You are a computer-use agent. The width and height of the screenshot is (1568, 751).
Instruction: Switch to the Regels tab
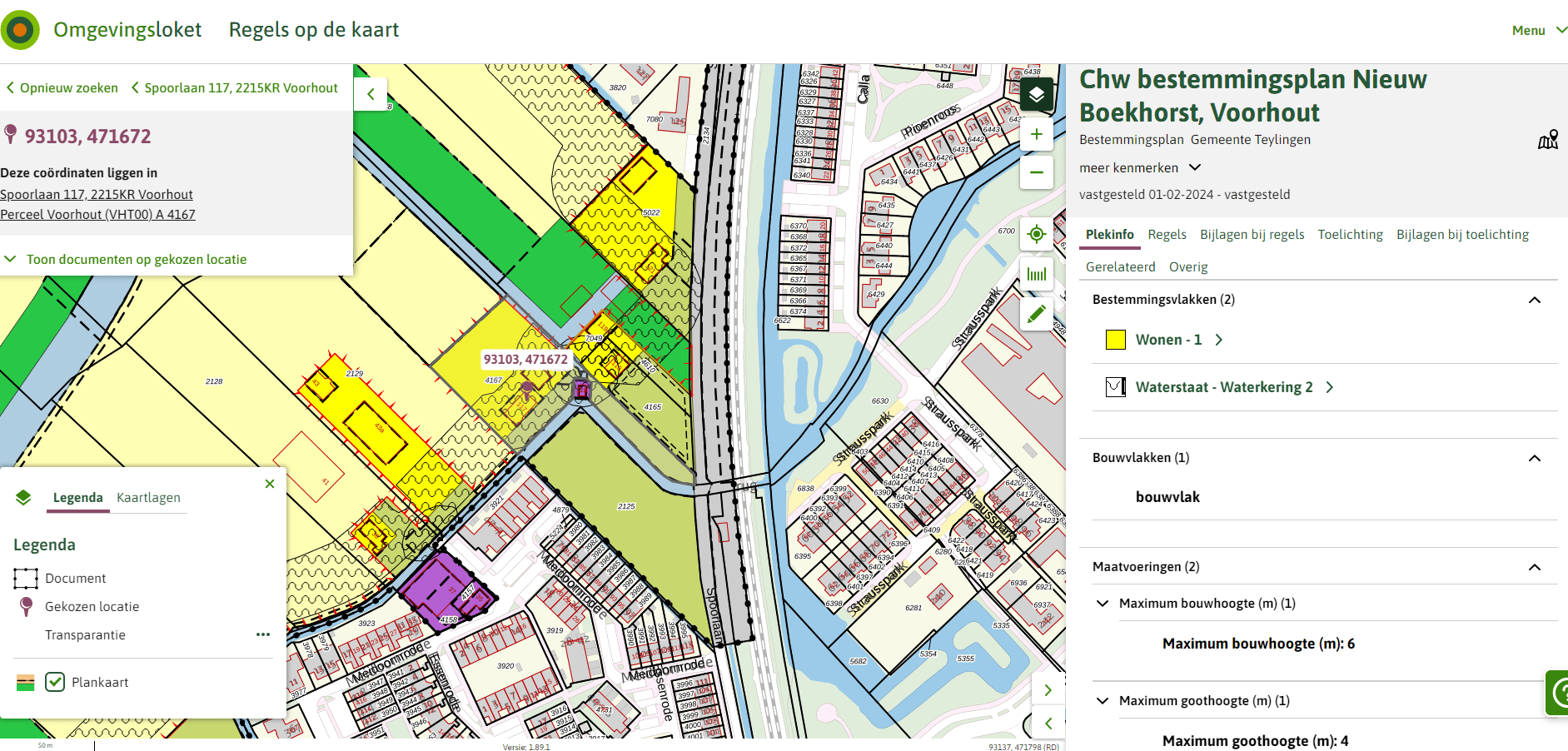pos(1166,235)
